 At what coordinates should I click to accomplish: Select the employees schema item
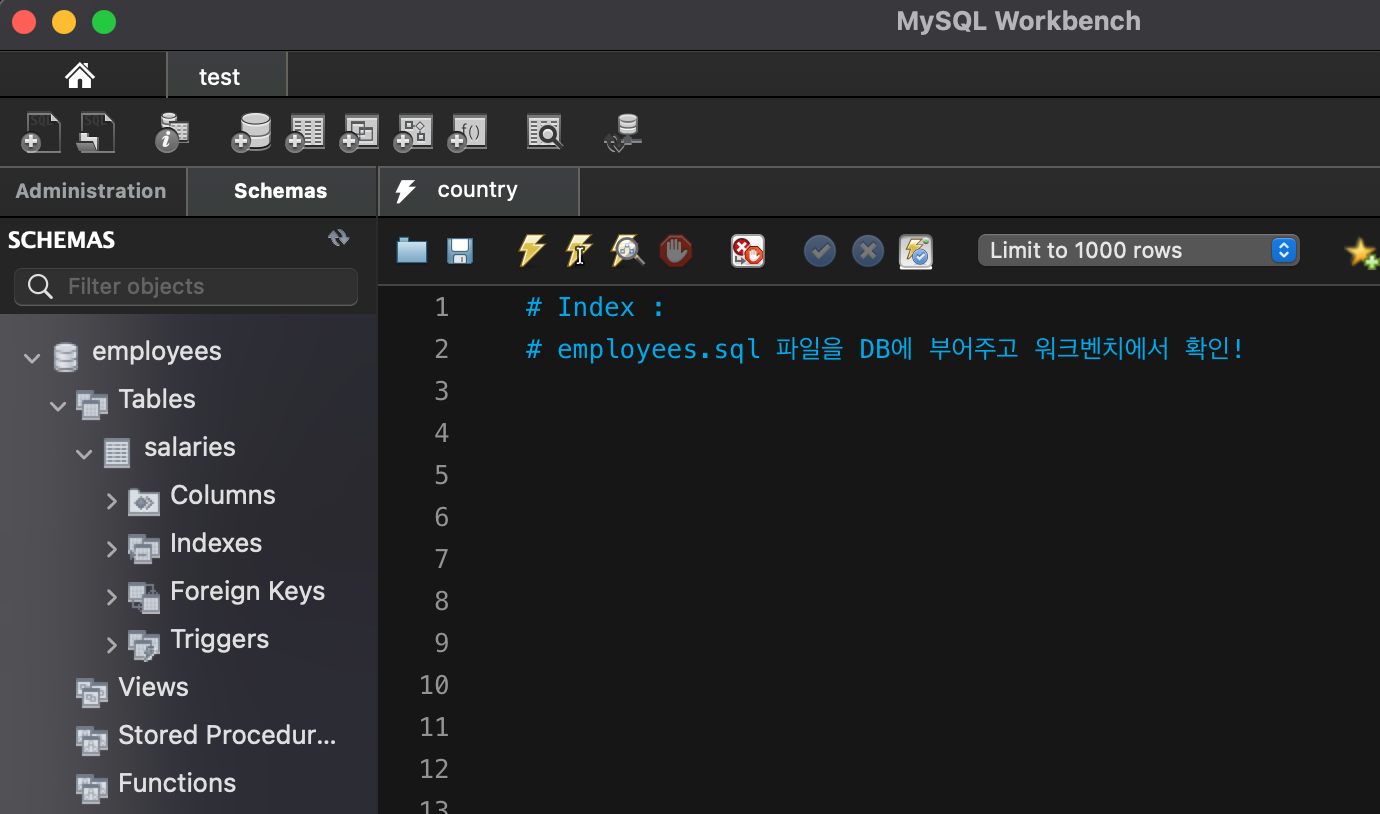coord(157,351)
